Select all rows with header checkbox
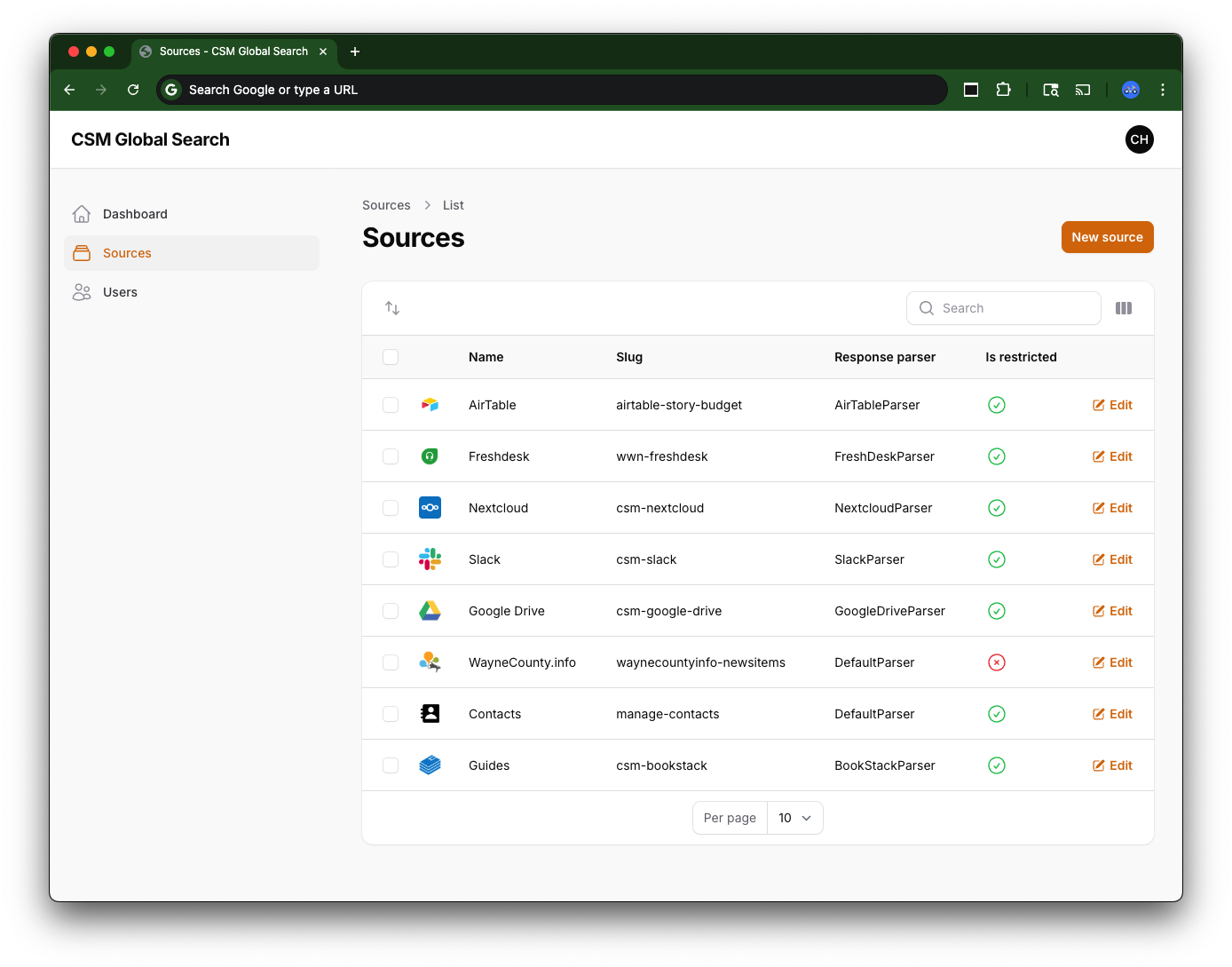This screenshot has width=1232, height=967. click(x=391, y=357)
